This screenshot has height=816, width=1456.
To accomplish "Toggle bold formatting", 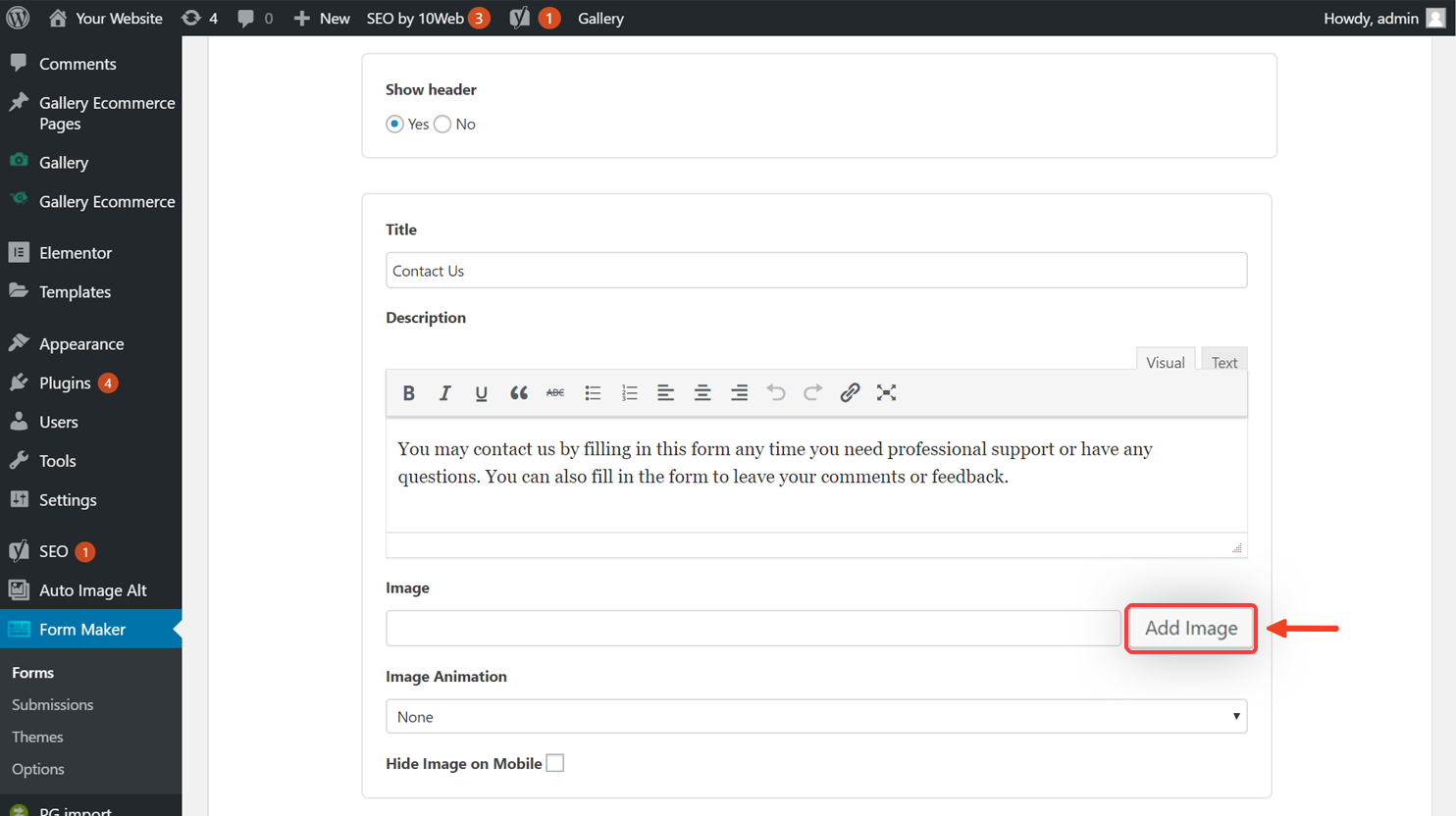I will click(x=408, y=392).
